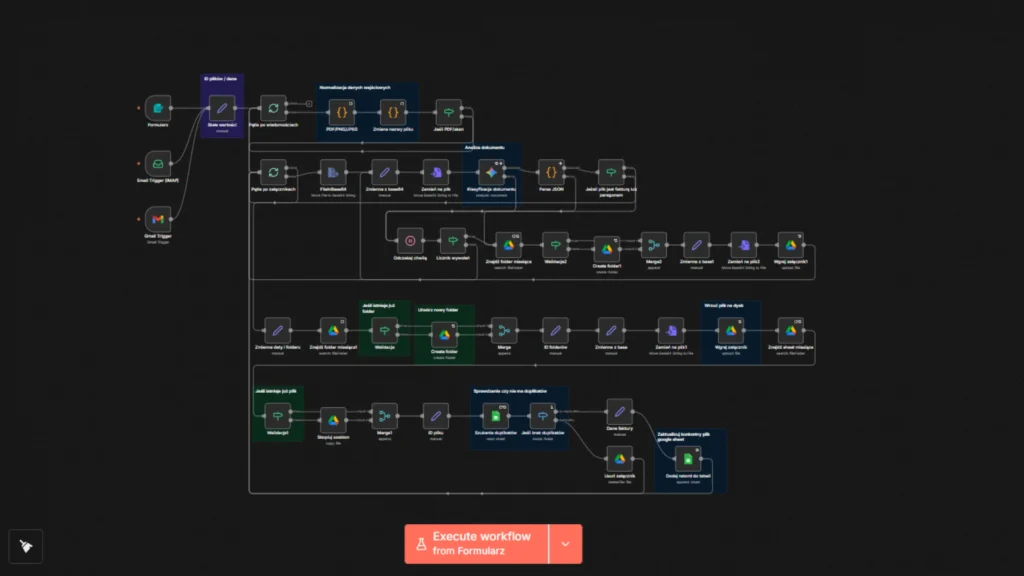Open the Create folder Google Drive node

pos(444,333)
